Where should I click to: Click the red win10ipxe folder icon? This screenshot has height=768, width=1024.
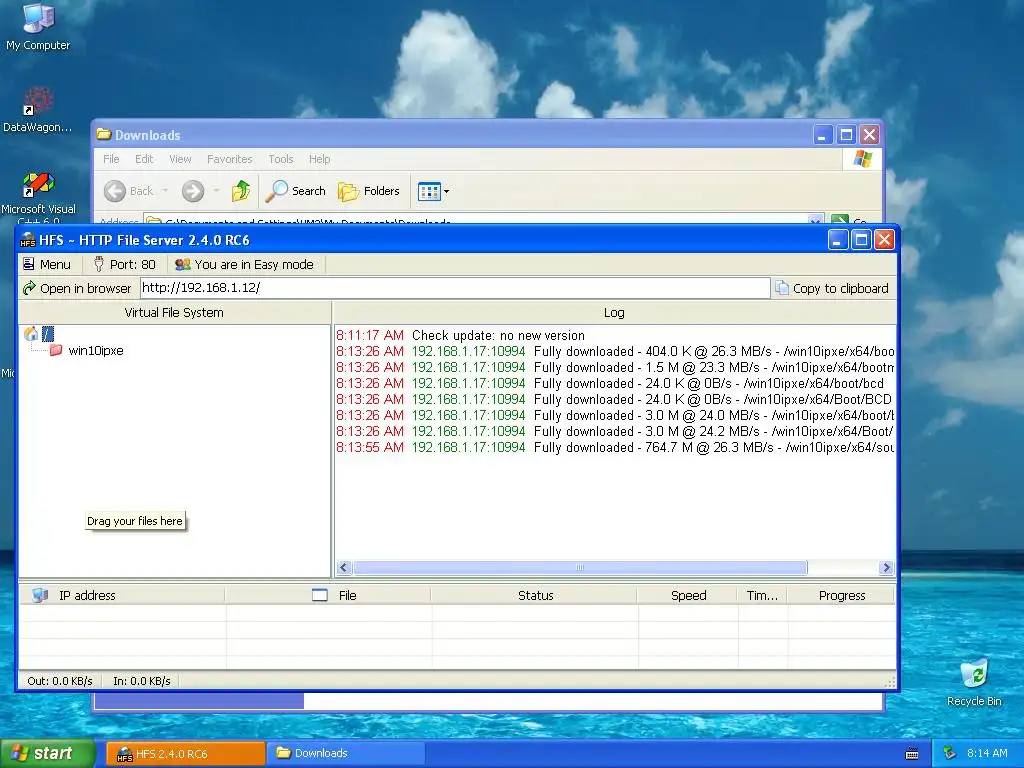(56, 350)
